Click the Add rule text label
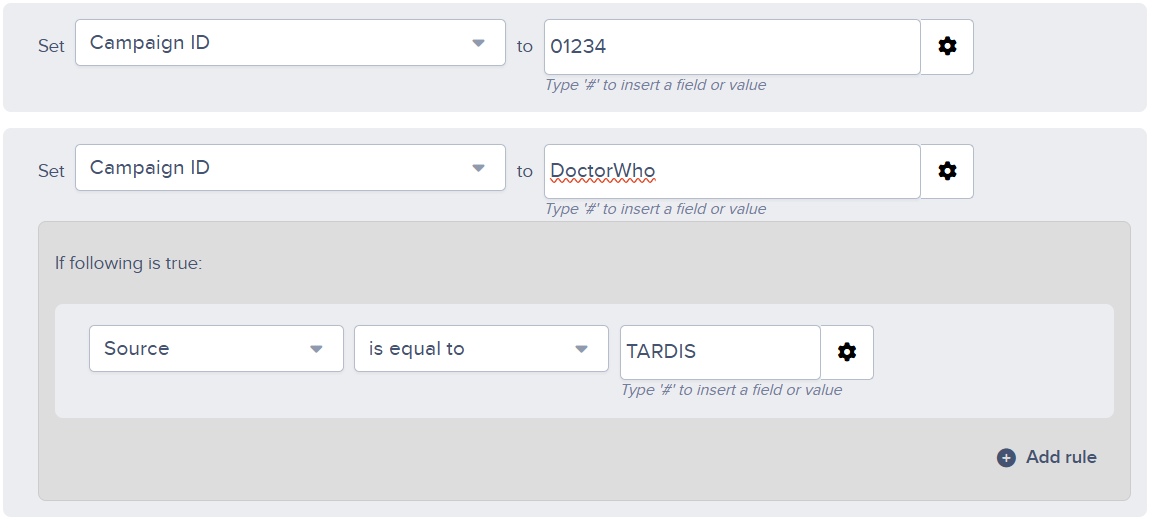 tap(1061, 457)
